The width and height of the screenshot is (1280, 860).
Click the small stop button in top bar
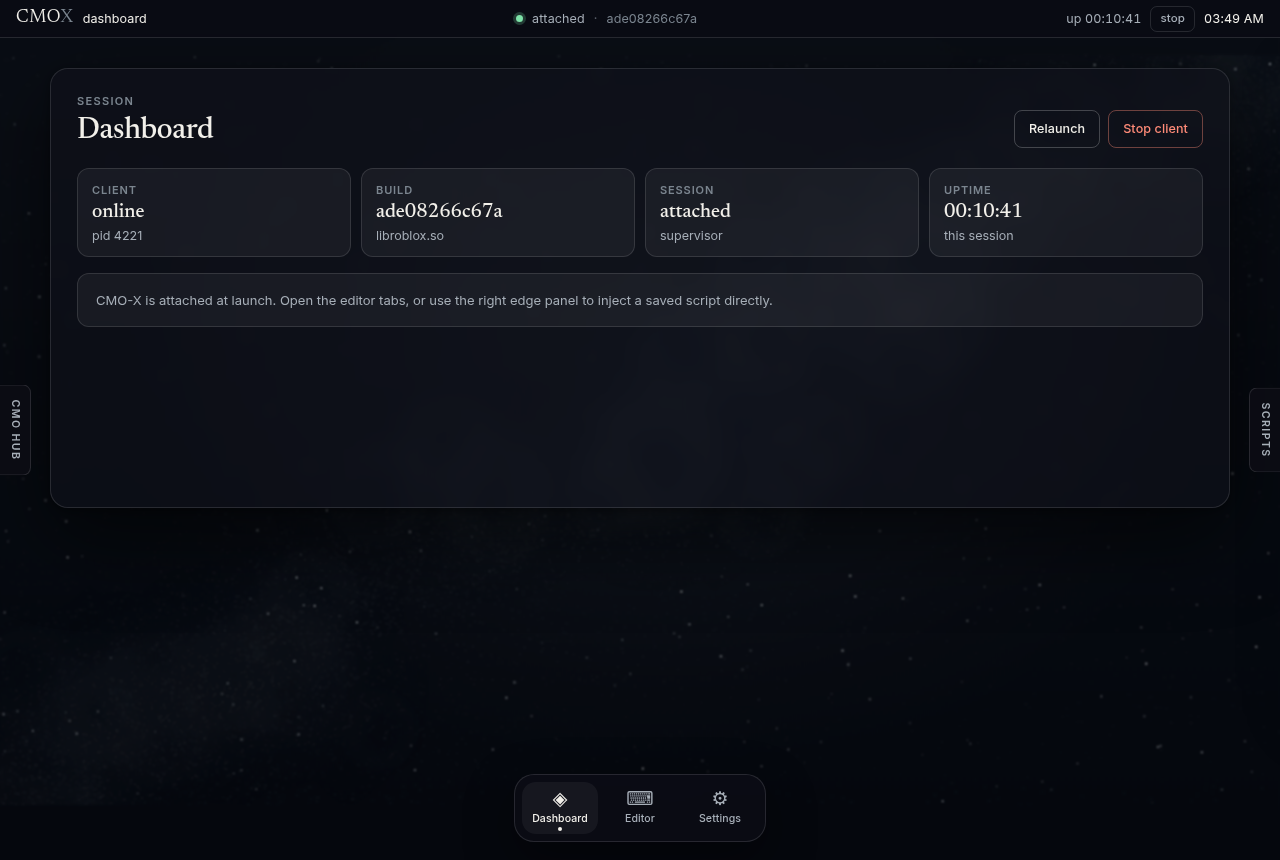(1172, 18)
